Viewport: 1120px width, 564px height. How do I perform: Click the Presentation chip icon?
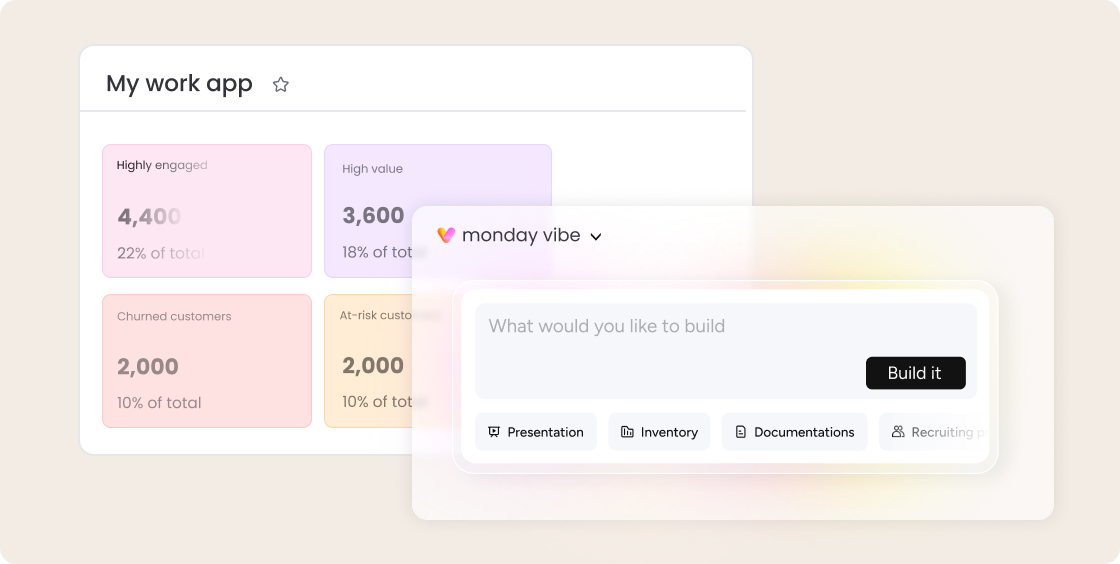click(494, 432)
